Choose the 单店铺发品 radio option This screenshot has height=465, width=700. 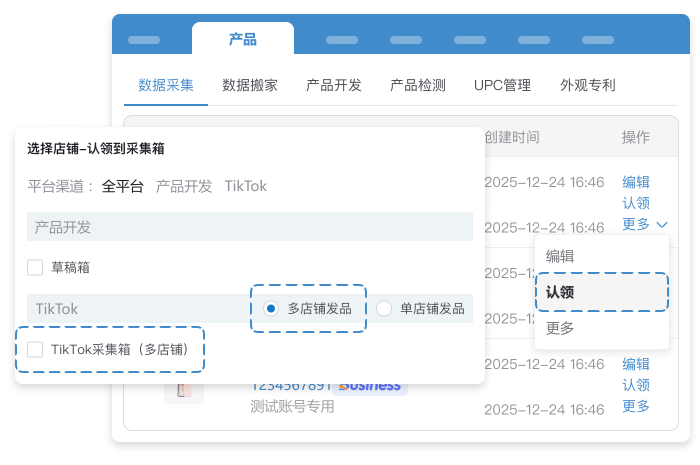384,309
